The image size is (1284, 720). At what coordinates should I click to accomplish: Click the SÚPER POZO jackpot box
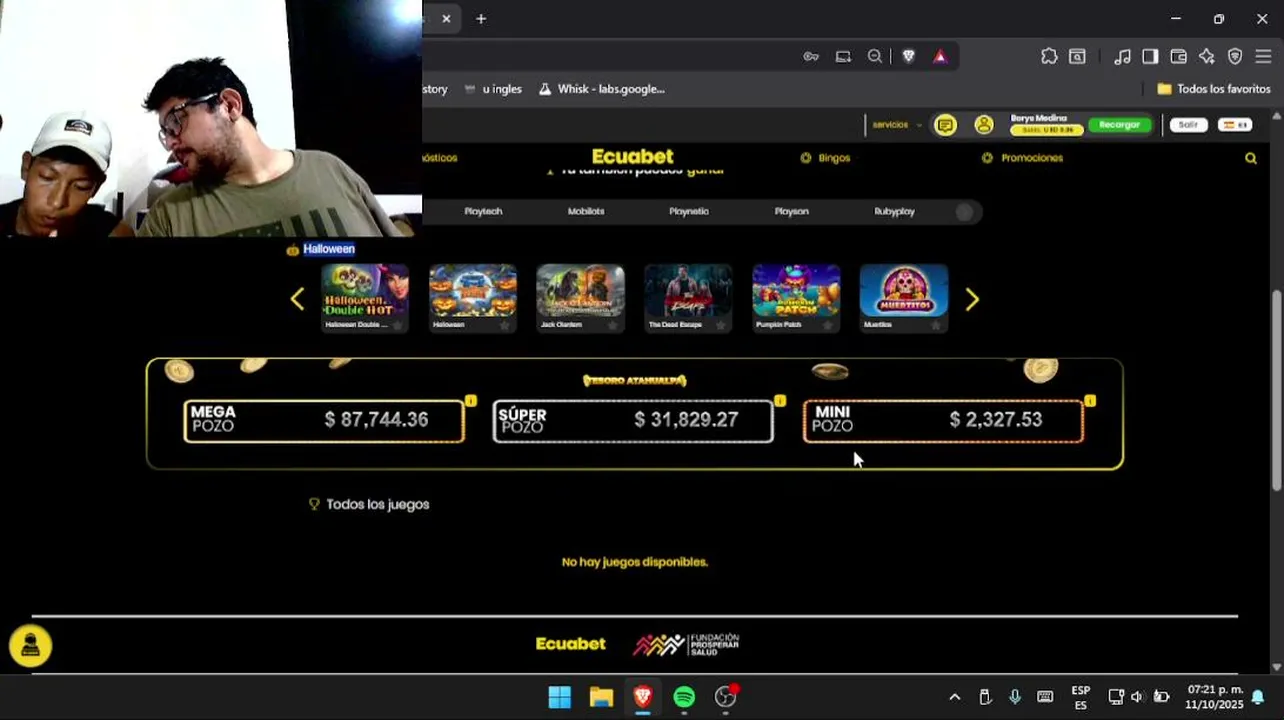tap(633, 421)
